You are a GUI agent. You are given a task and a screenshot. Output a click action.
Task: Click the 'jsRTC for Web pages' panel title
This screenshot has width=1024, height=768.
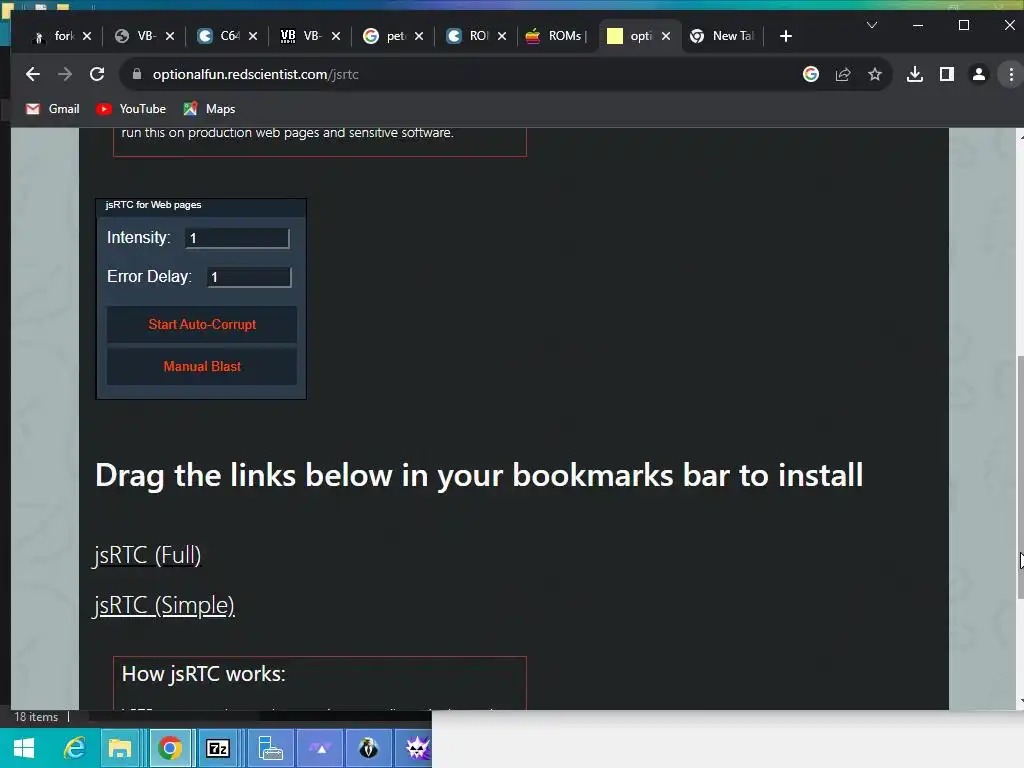pos(153,204)
